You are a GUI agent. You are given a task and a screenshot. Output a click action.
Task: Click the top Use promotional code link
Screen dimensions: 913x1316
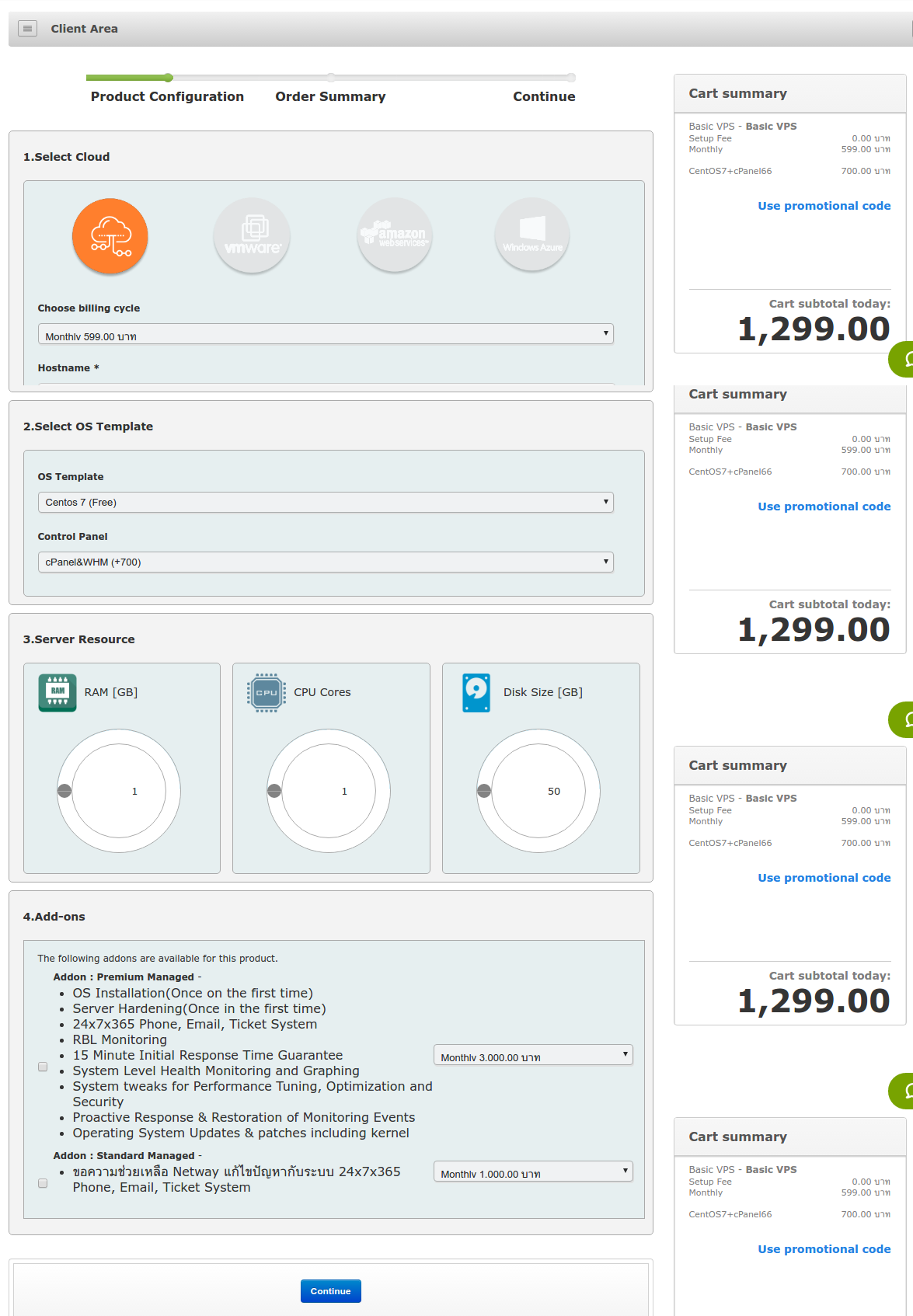824,206
